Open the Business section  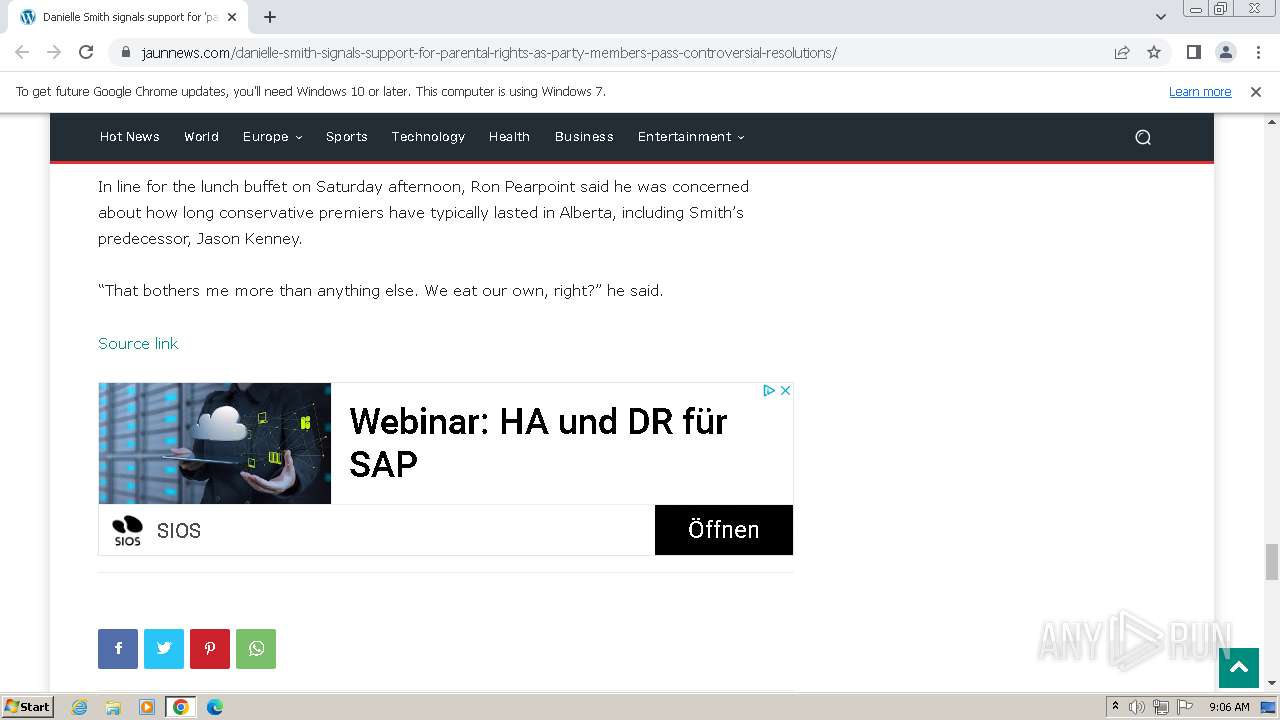[584, 137]
